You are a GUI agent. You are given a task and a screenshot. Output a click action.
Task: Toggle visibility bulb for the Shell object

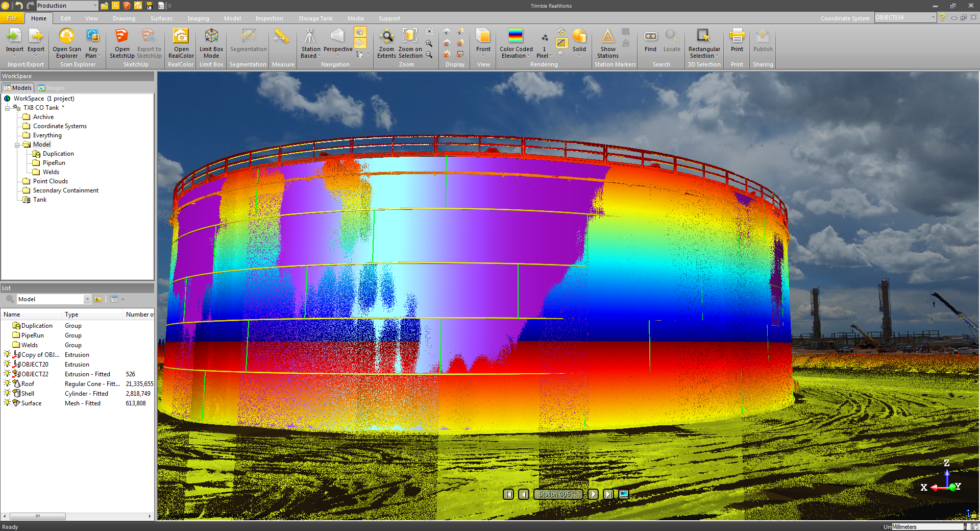pos(8,393)
